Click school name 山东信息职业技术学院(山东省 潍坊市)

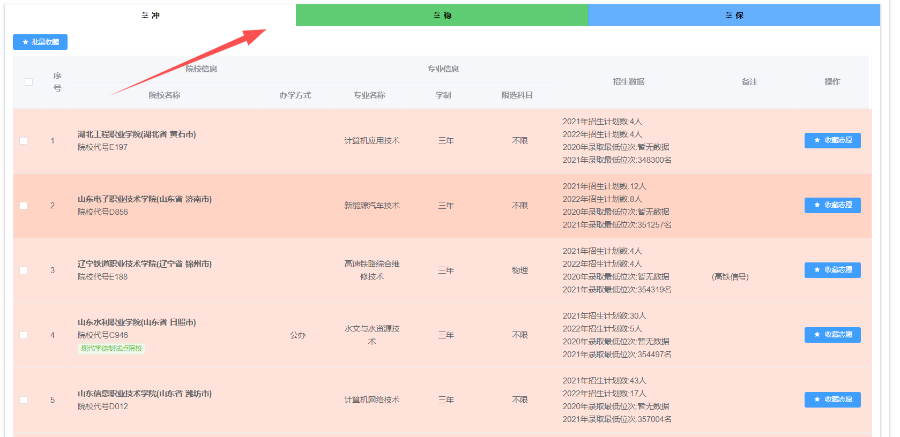click(145, 394)
